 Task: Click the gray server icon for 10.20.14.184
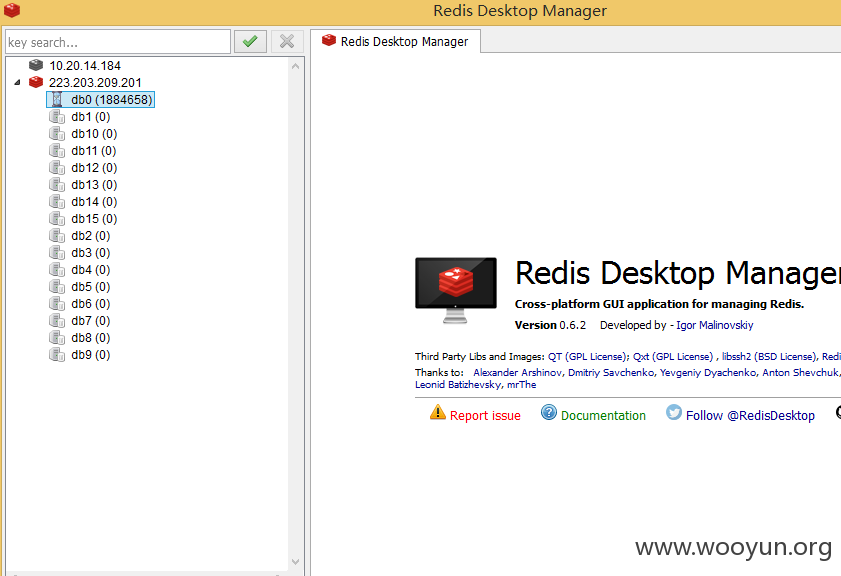[36, 65]
